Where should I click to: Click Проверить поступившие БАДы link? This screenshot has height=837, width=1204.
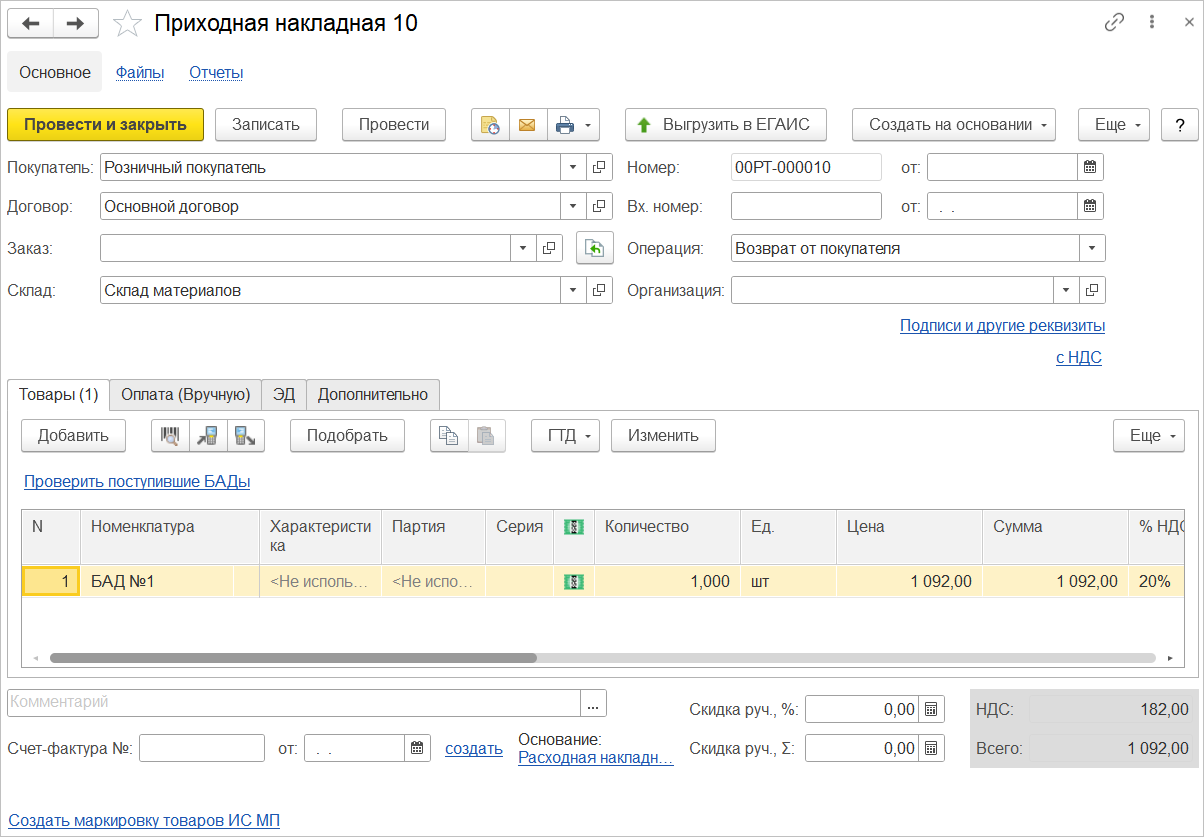pyautogui.click(x=137, y=482)
